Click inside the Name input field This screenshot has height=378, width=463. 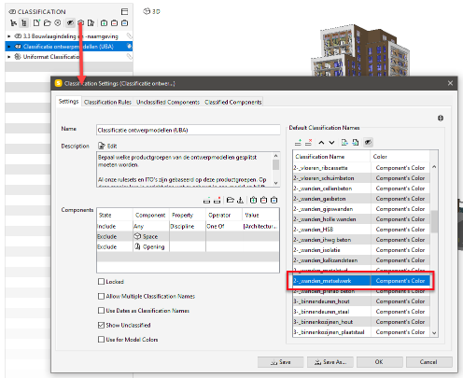(x=188, y=130)
